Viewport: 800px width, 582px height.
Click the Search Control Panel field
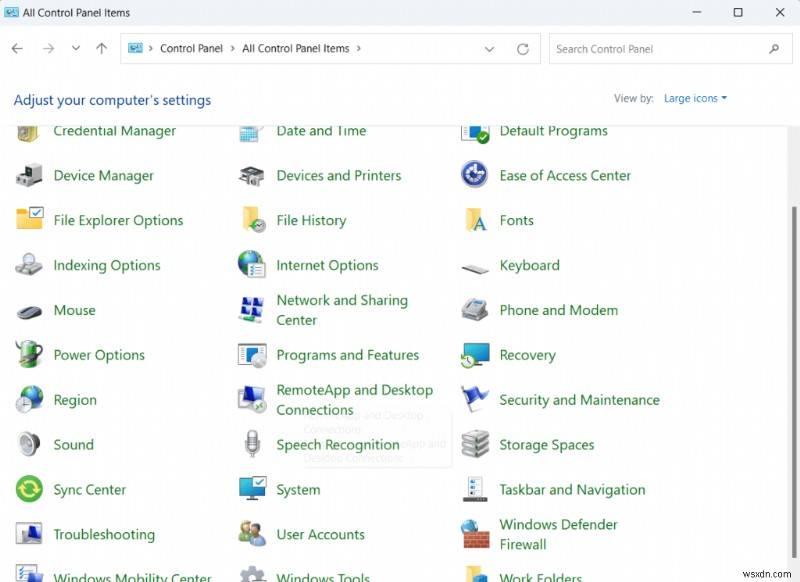[x=670, y=49]
